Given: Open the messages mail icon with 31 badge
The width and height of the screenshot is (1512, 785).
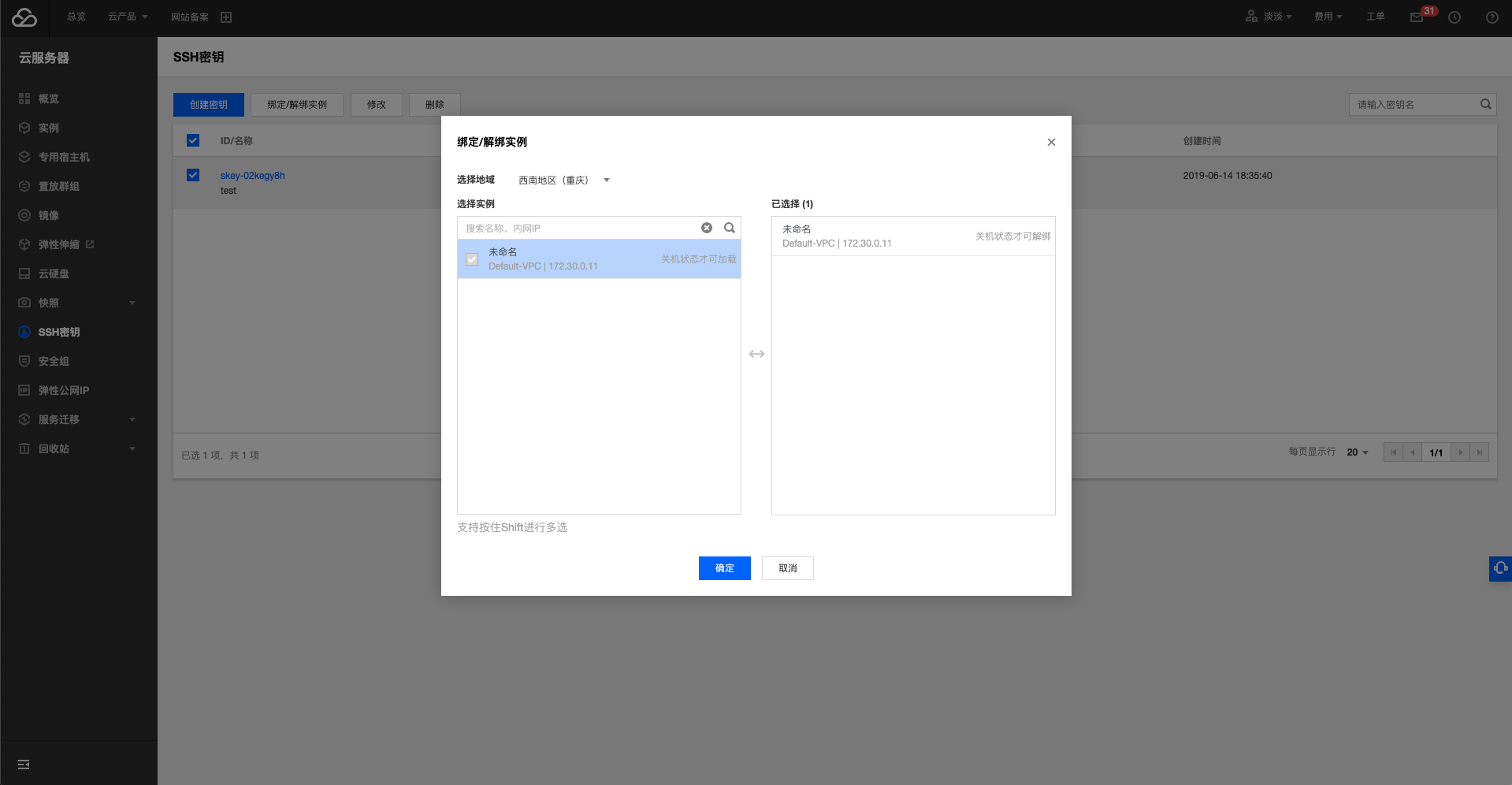Looking at the screenshot, I should point(1417,17).
